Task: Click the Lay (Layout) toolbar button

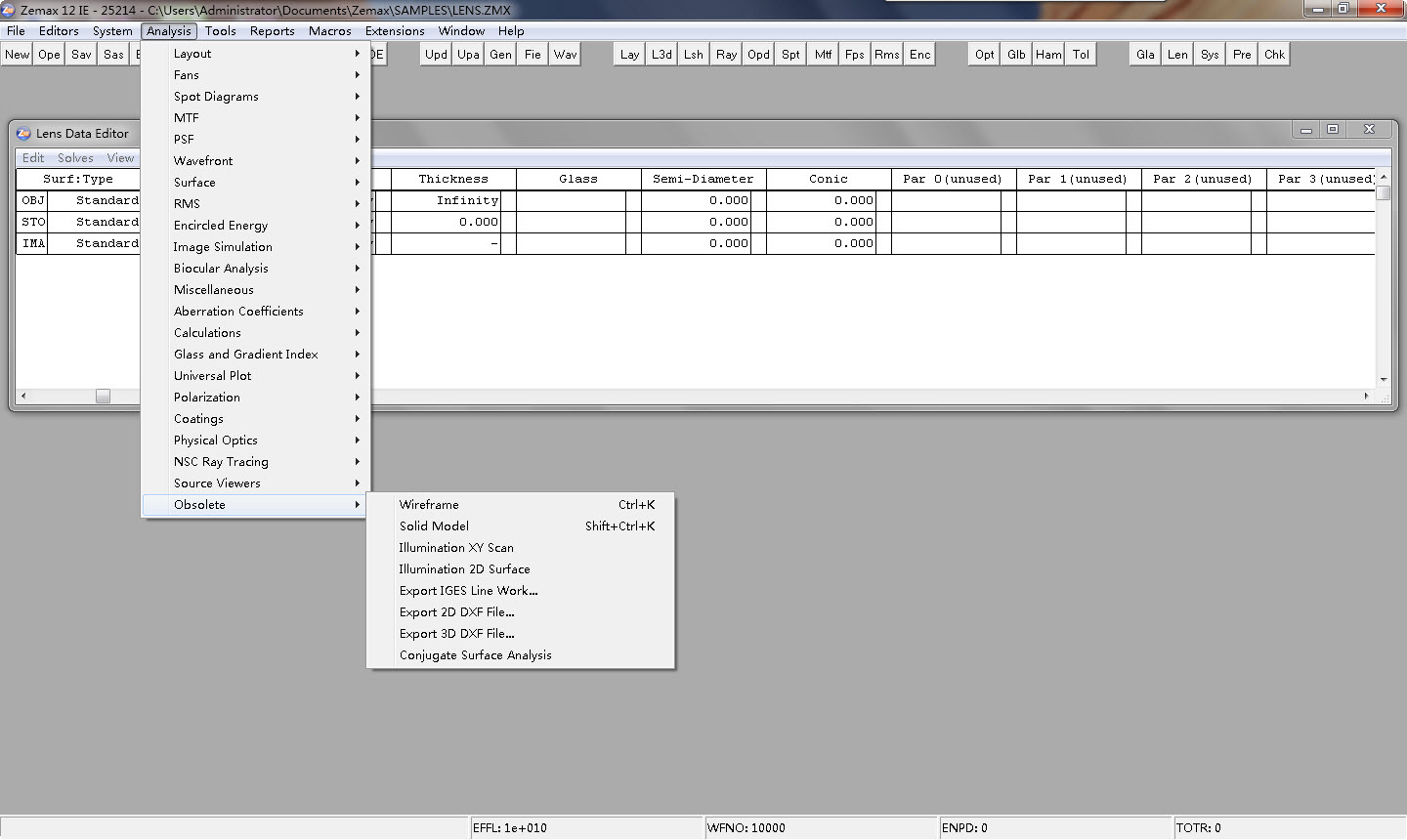Action: pos(630,55)
